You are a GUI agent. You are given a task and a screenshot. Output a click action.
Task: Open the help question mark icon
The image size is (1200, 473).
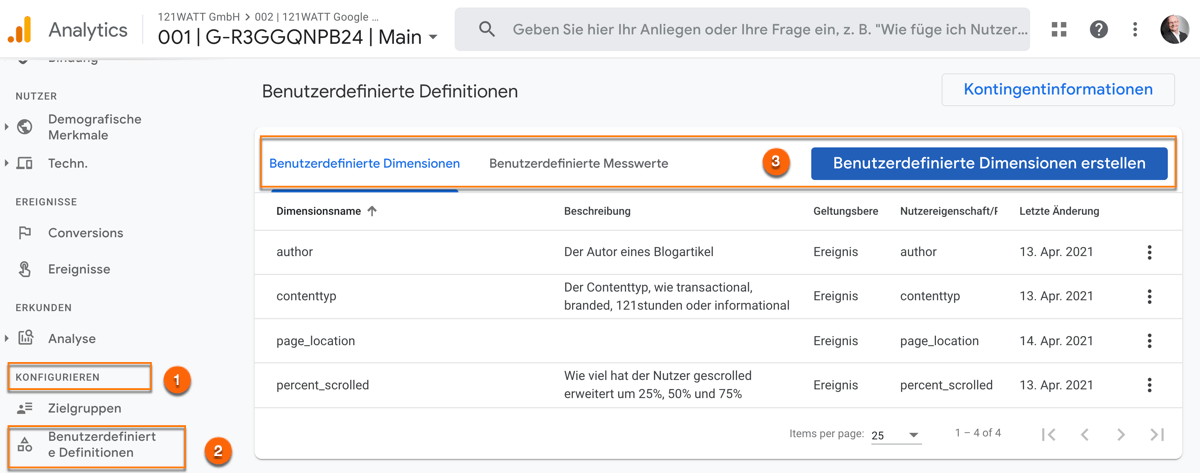1098,30
